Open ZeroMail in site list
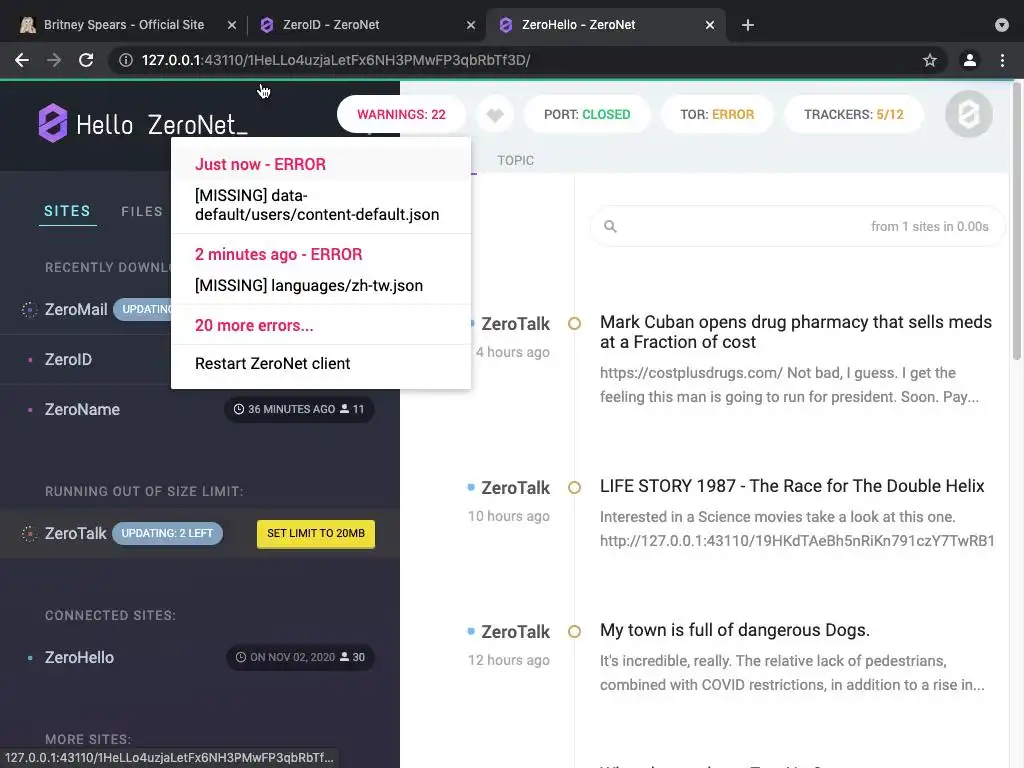Screen dimensions: 1024x768 point(76,310)
